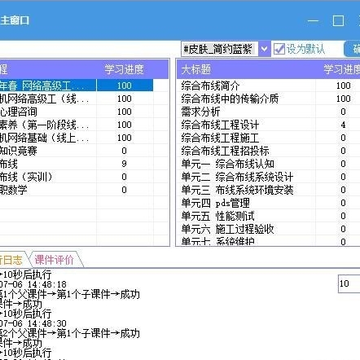Viewport: 360px width, 360px height.
Task: Select the 综合布线工程设计 row
Action: point(269,125)
